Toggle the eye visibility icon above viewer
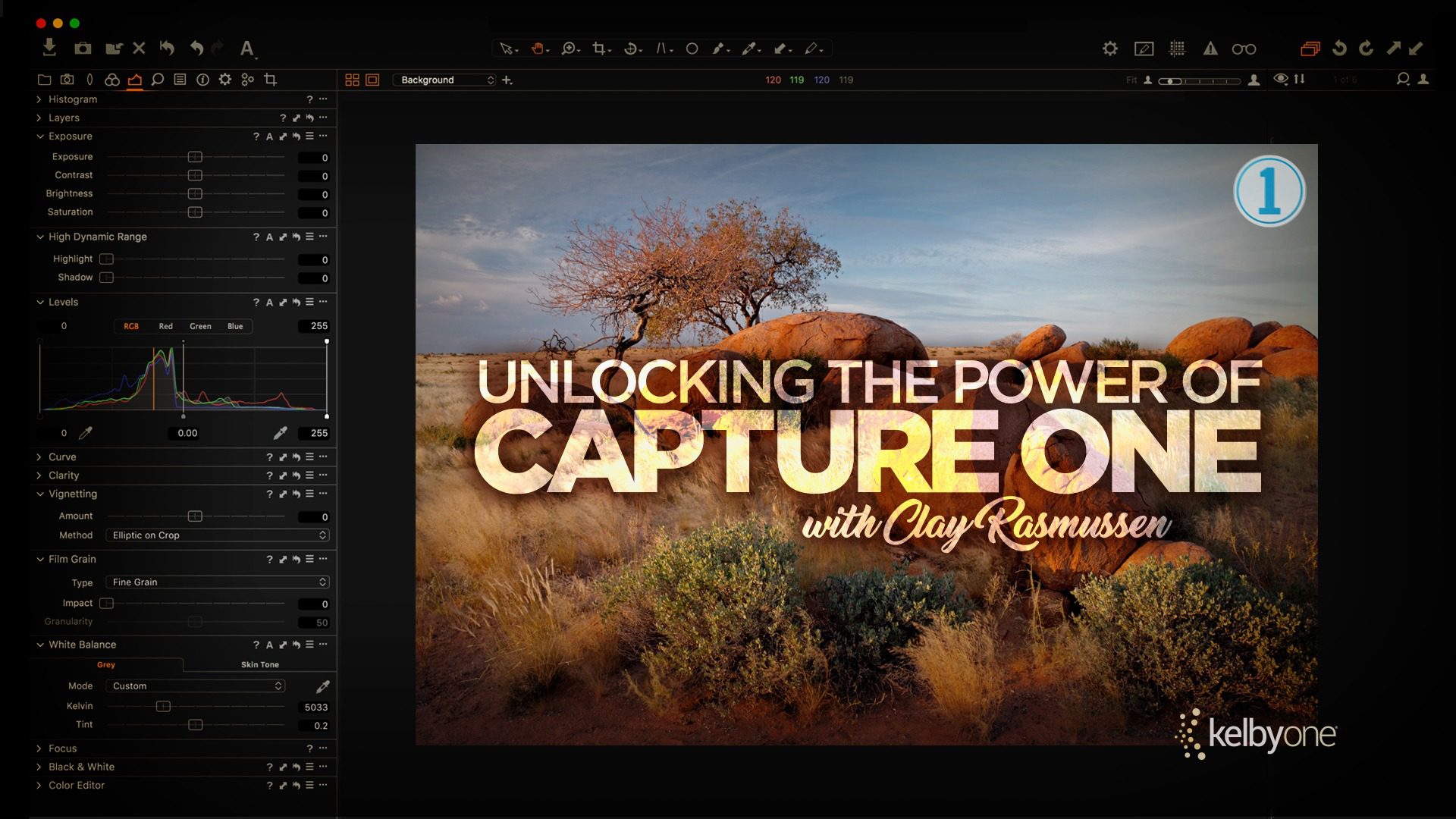 click(x=1281, y=79)
